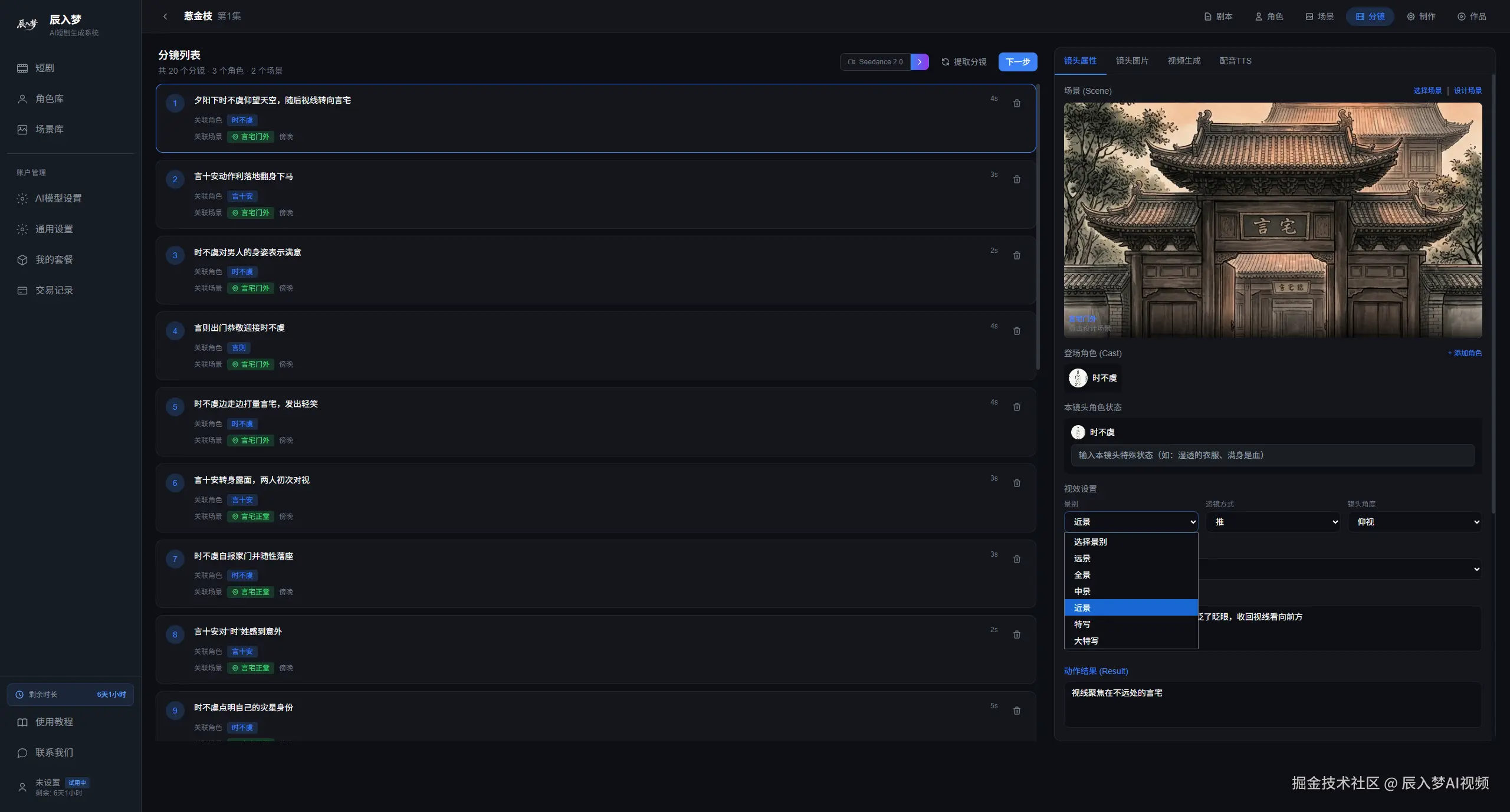The width and height of the screenshot is (1510, 812).
Task: Delete storyboard shot 1 with trash icon
Action: point(1017,104)
